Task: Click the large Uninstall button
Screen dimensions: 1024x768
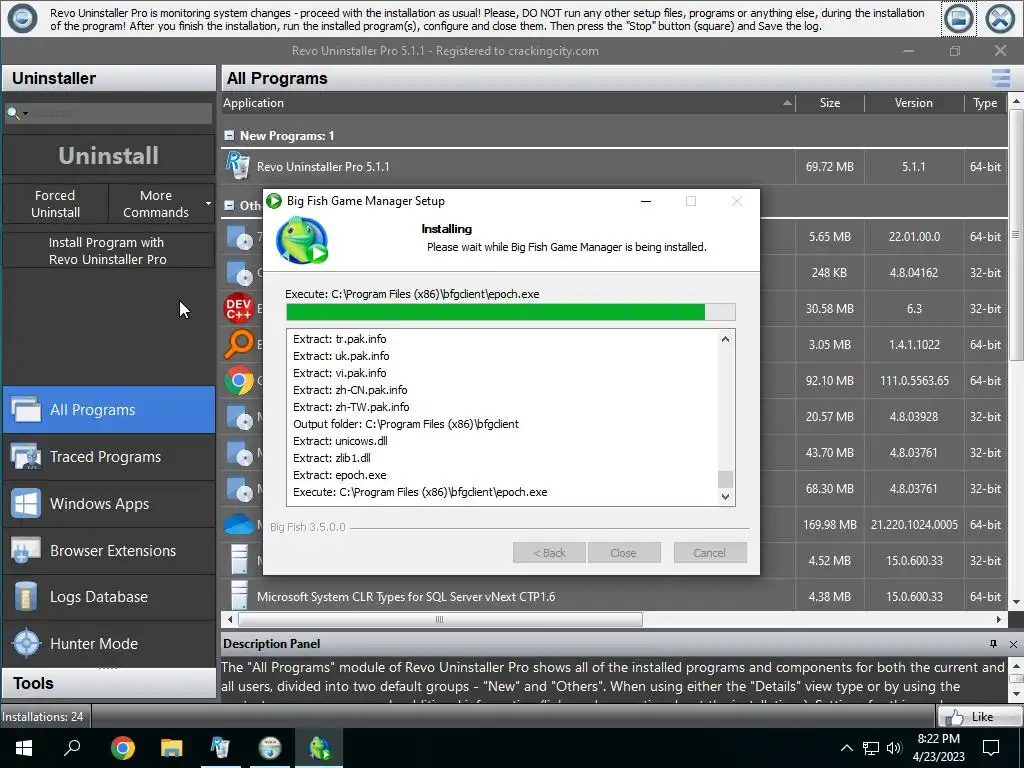Action: click(x=108, y=155)
